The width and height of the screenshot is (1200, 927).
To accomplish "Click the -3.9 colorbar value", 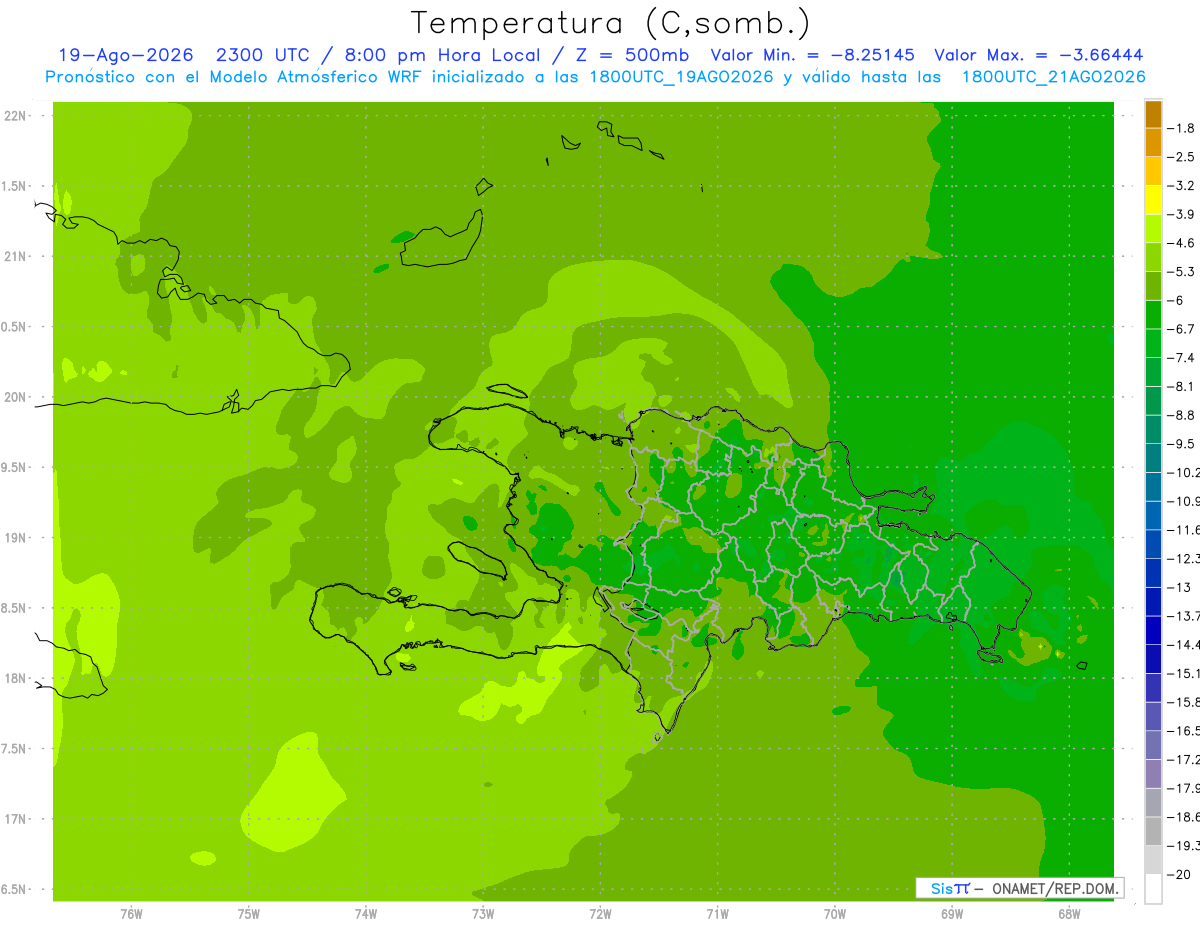I will (1181, 215).
